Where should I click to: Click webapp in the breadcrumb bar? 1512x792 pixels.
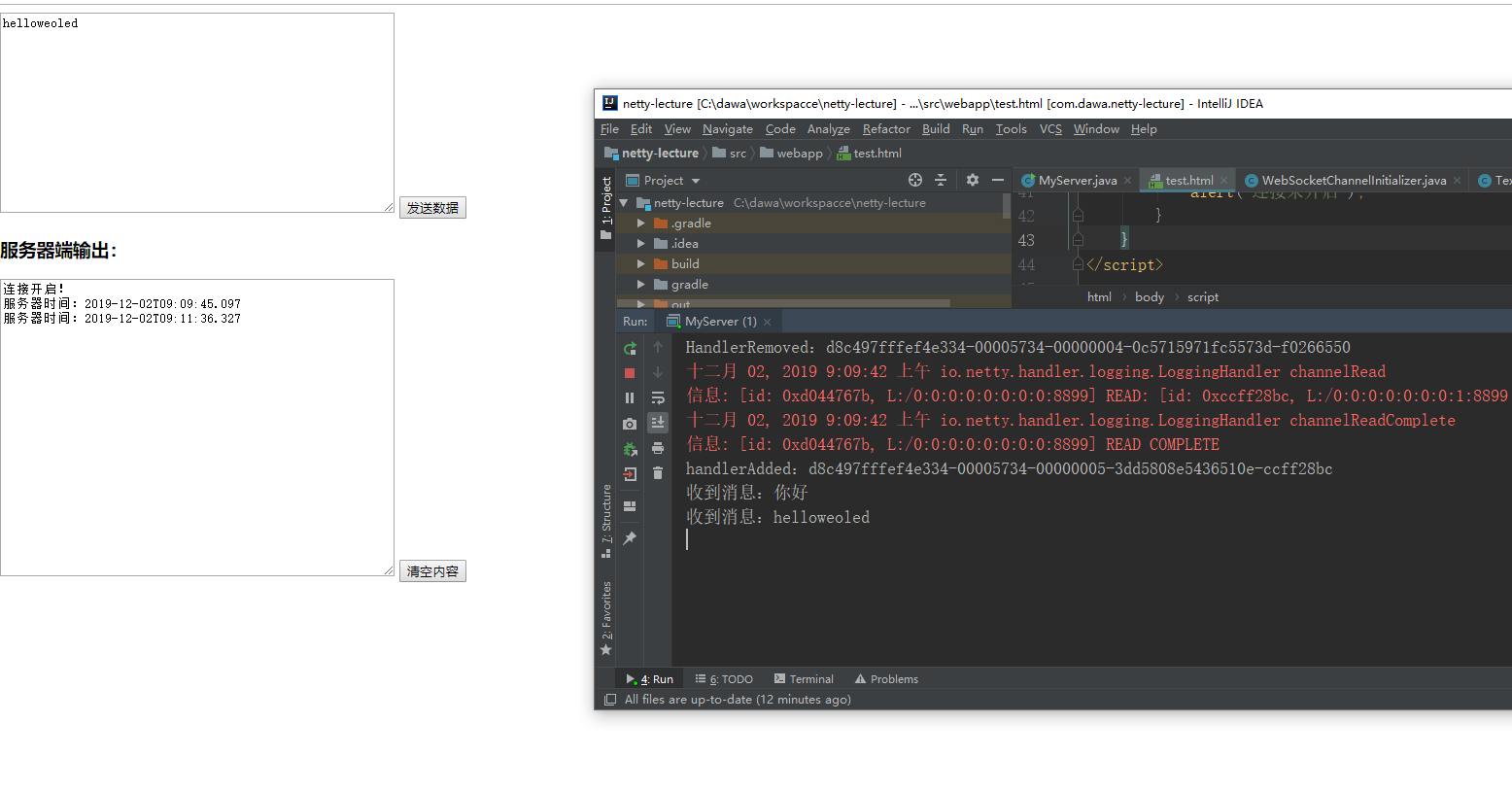pyautogui.click(x=791, y=154)
